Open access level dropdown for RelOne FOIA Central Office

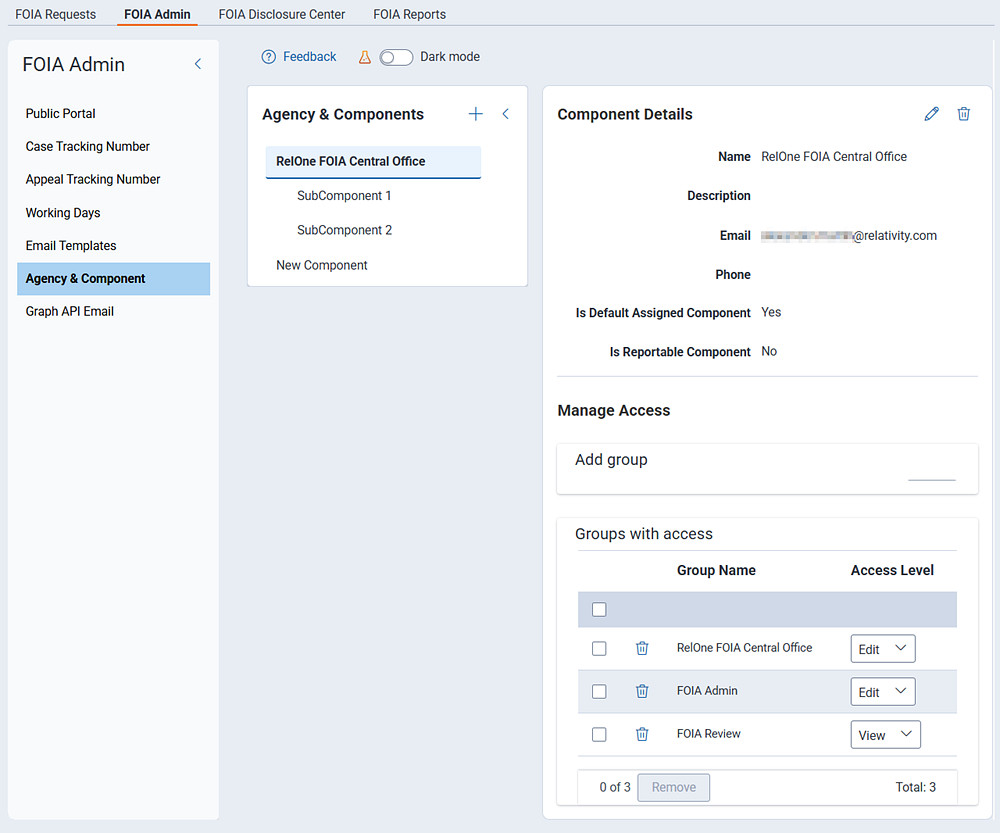883,649
